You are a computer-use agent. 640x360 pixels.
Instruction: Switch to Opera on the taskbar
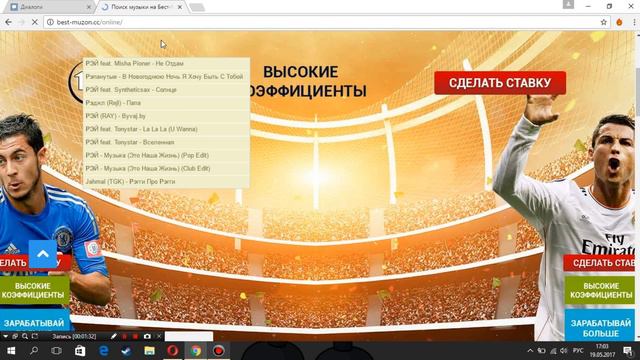pyautogui.click(x=173, y=351)
